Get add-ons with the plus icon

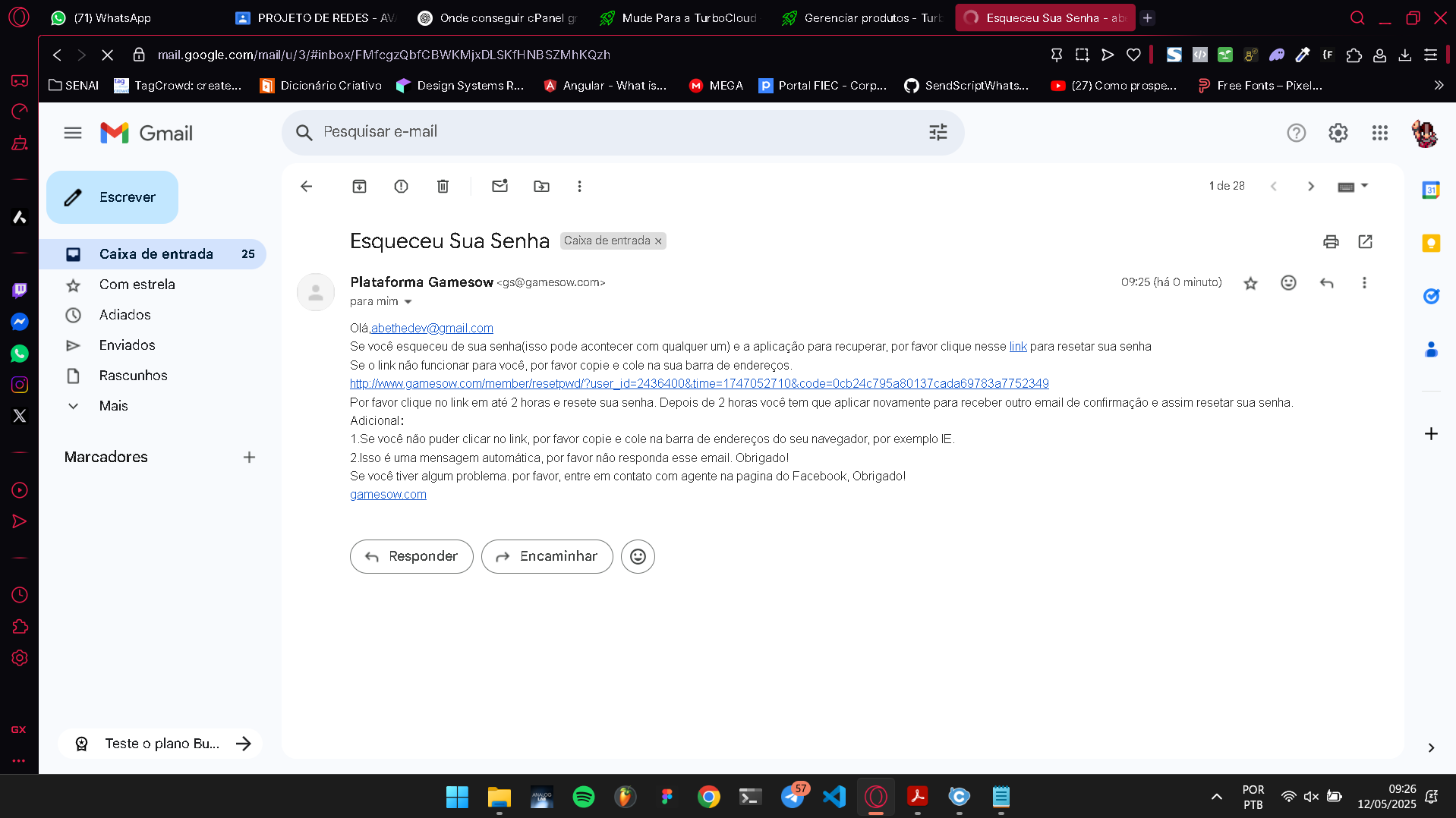tap(1430, 433)
